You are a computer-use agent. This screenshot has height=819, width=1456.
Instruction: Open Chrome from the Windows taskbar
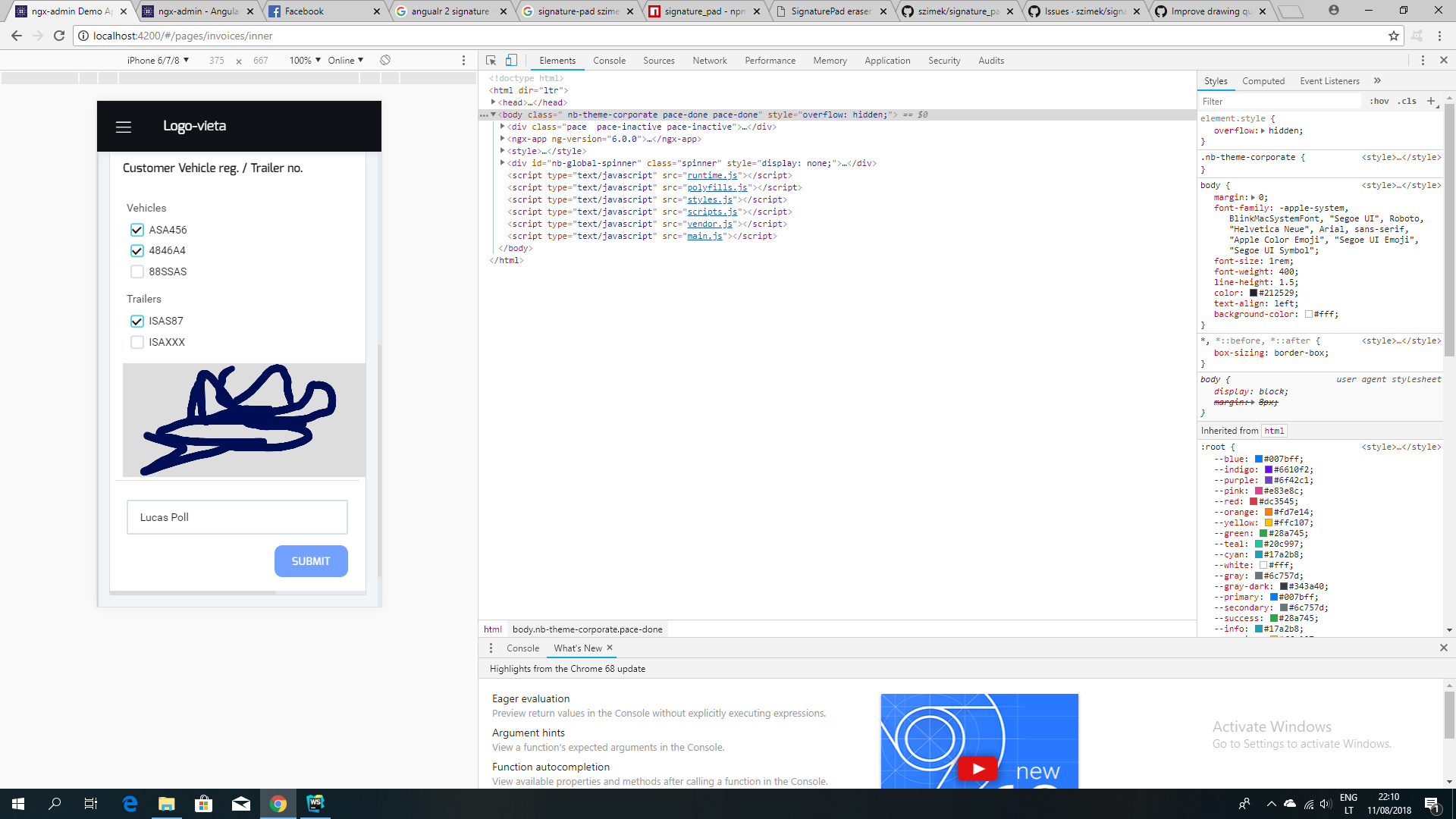(x=278, y=803)
